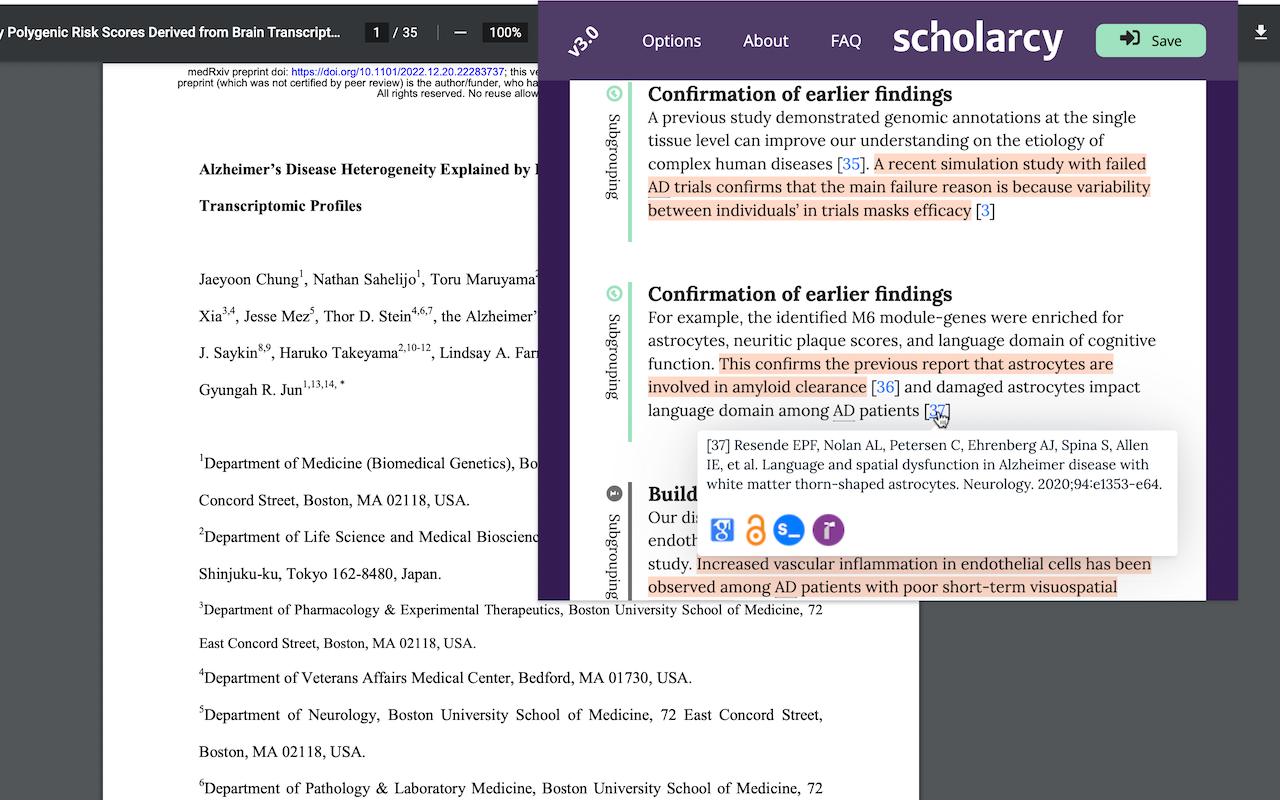Click the scholarcy logo
Screen dimensions: 1280x800
977,40
